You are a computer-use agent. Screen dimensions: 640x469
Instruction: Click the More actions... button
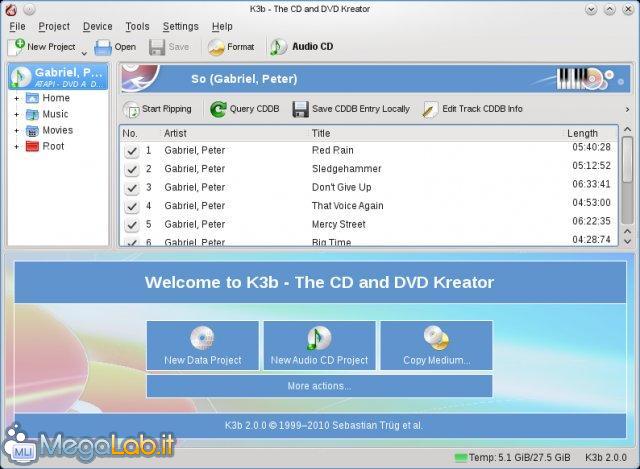click(319, 386)
